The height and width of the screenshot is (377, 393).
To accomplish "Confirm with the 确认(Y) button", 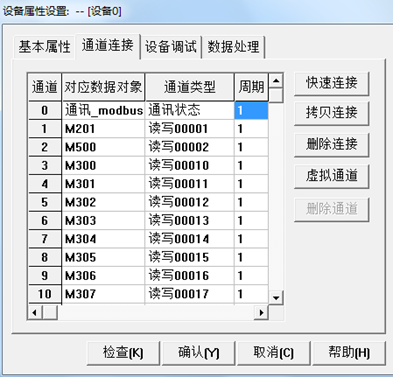I will (199, 353).
